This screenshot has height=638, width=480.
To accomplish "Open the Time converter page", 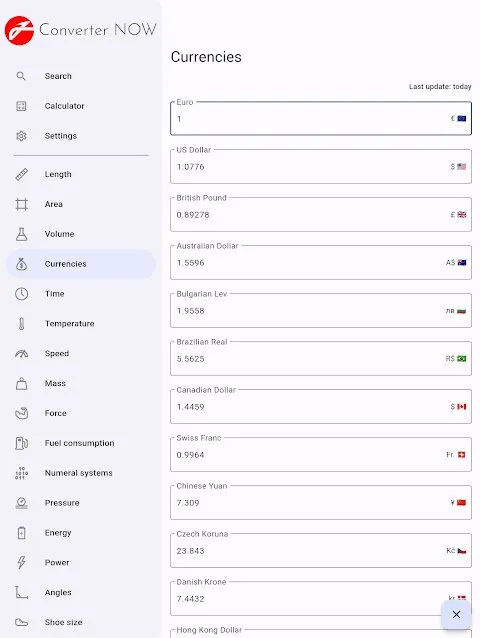I will 81,294.
